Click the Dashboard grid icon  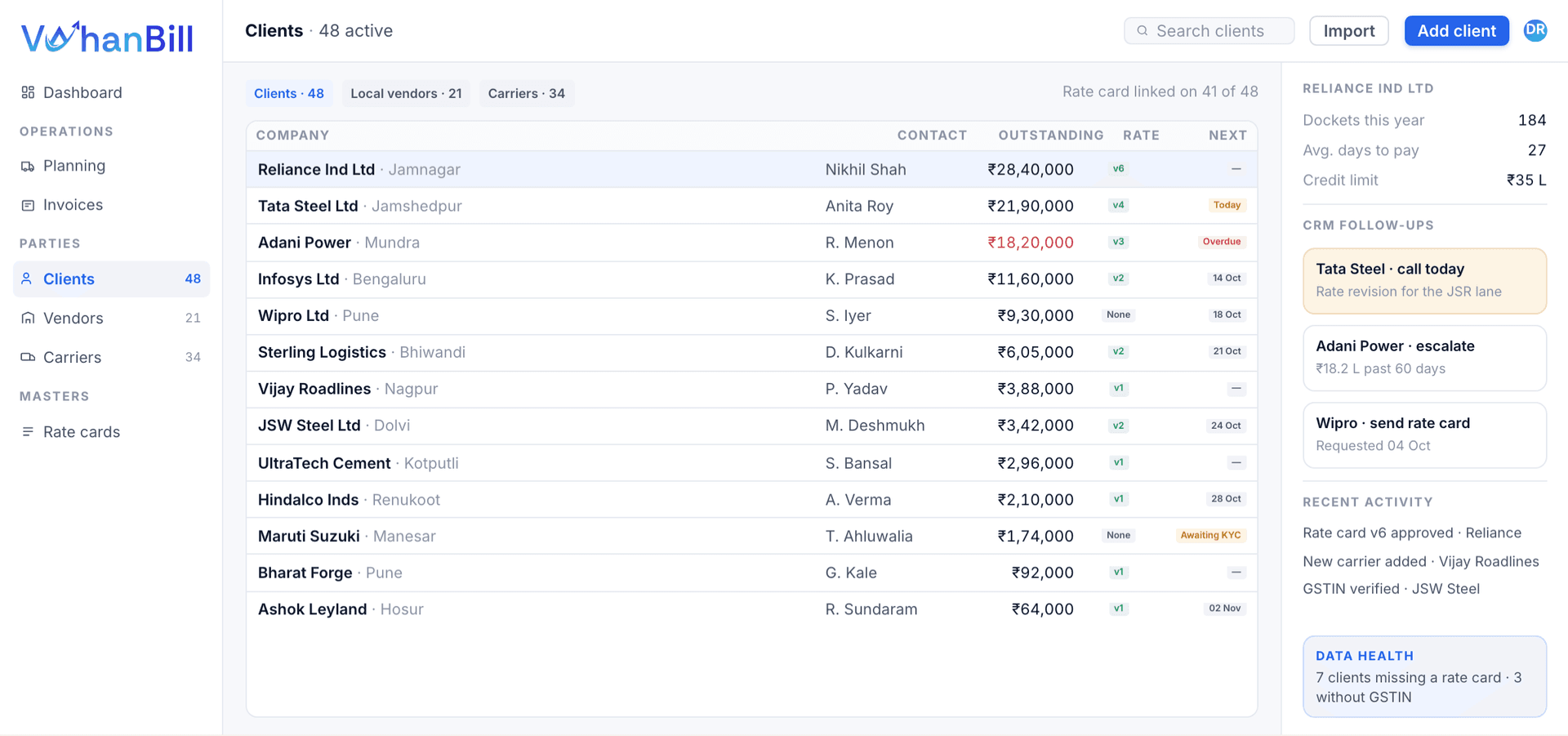click(x=28, y=92)
